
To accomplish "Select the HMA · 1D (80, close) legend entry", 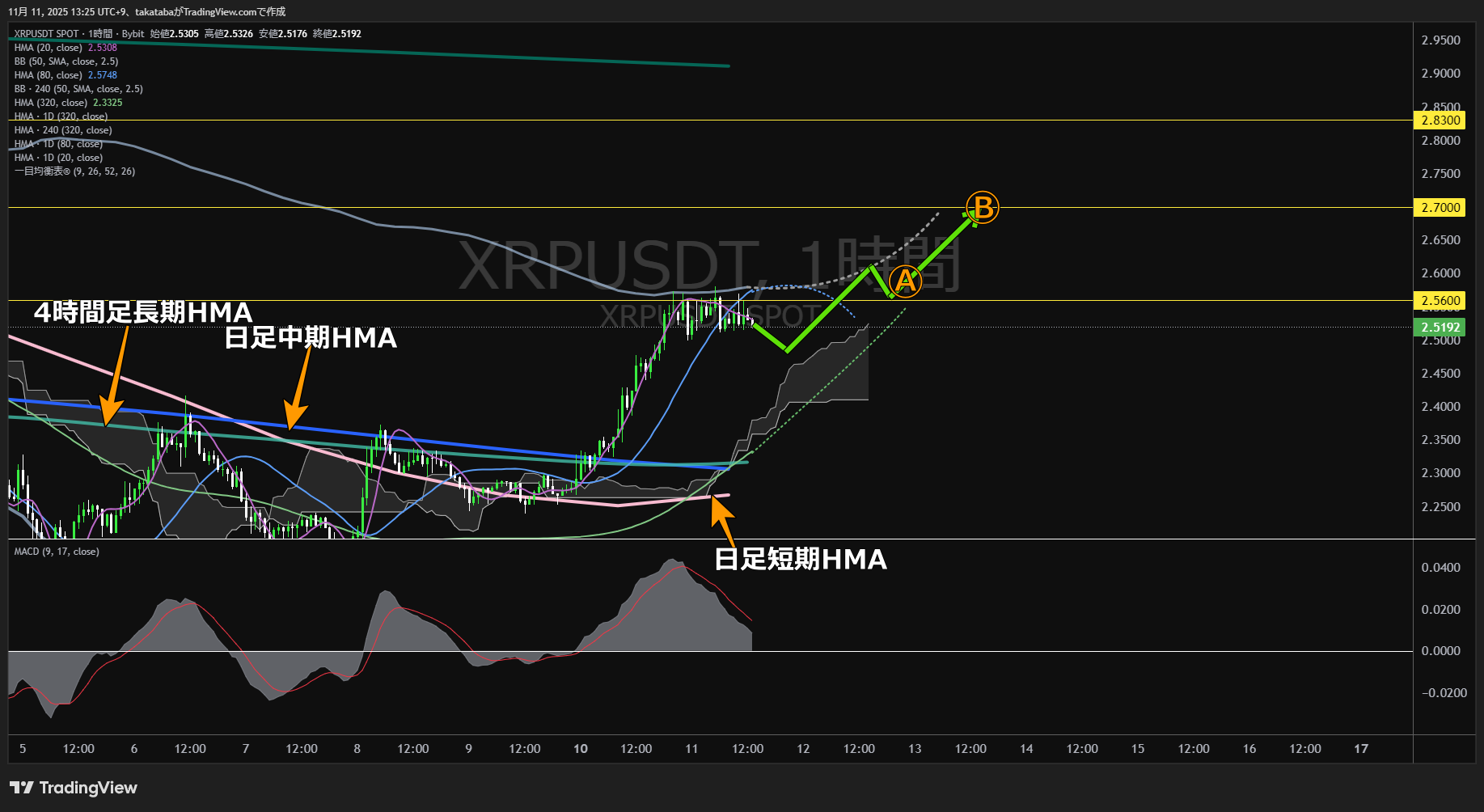I will pyautogui.click(x=58, y=144).
